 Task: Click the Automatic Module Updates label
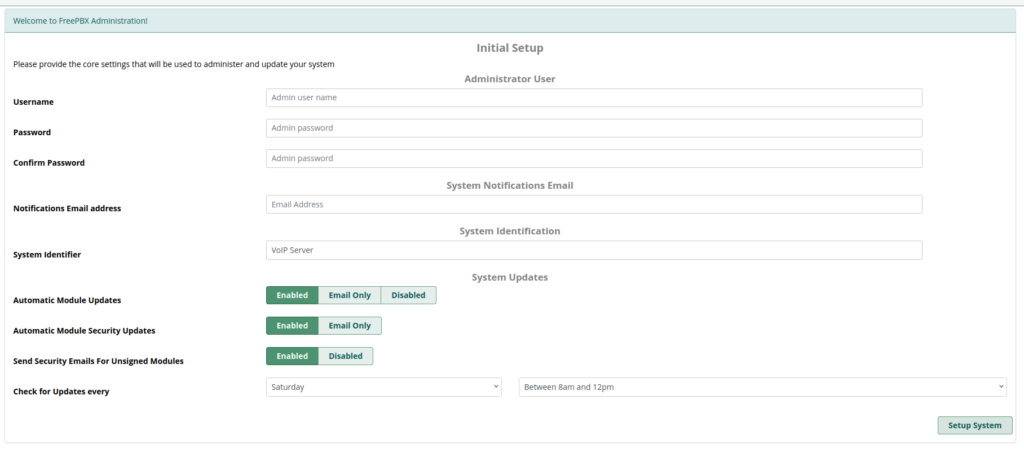click(x=67, y=301)
